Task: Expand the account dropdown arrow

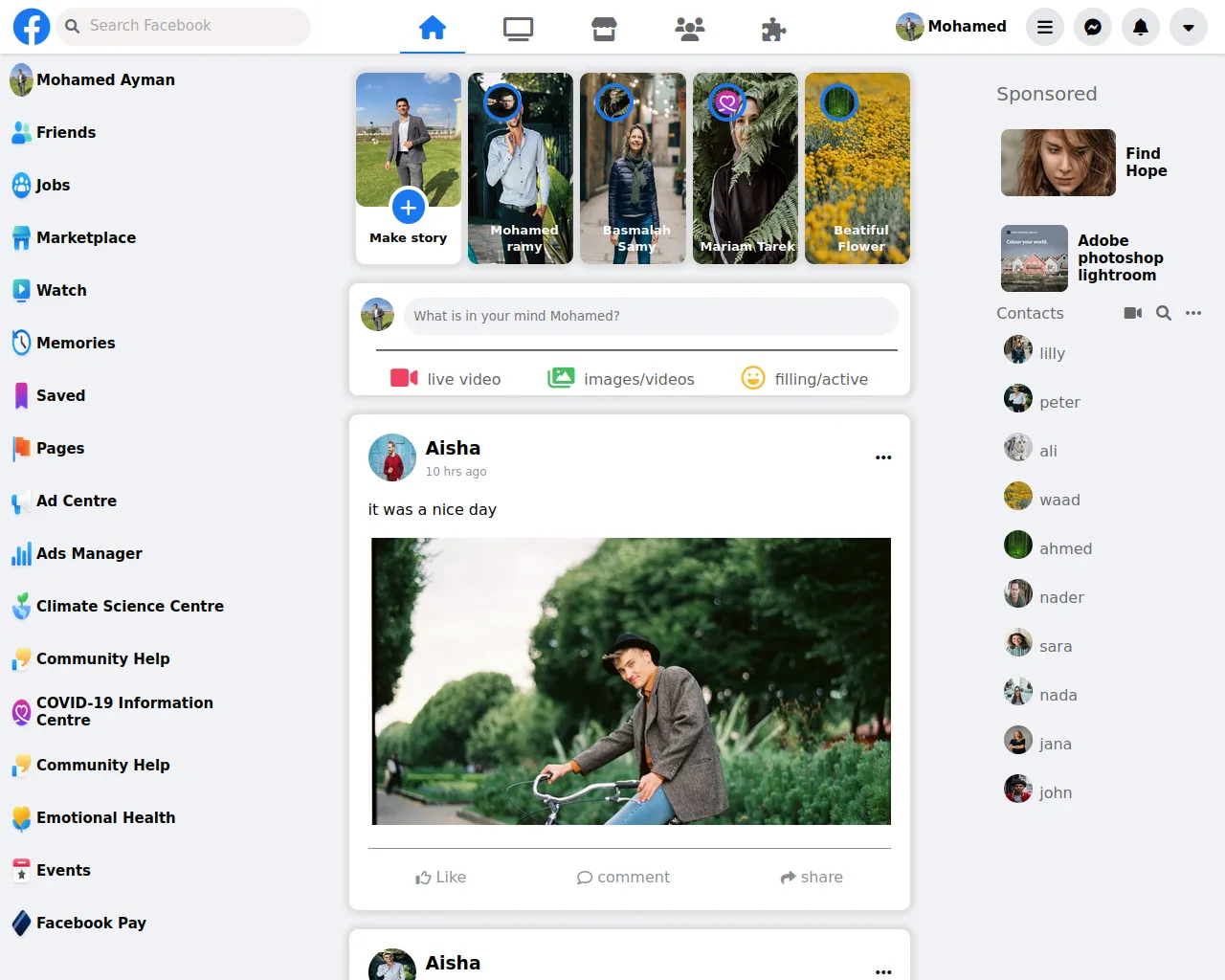Action: 1189,27
